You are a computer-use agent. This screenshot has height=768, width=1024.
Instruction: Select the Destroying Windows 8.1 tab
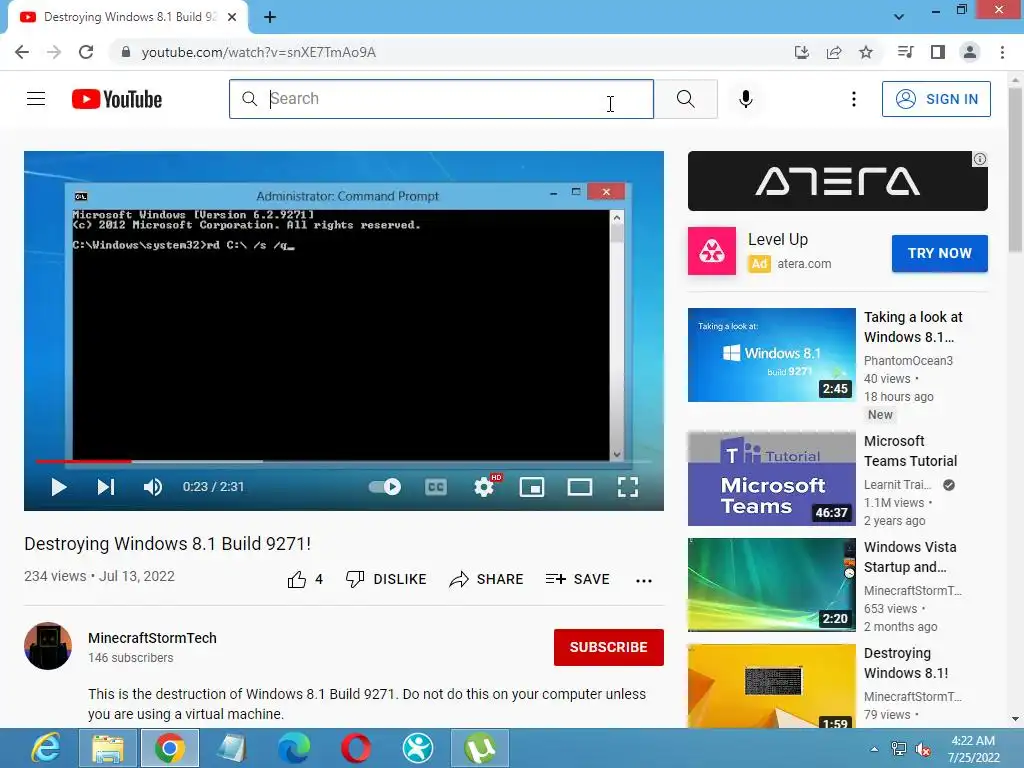point(128,18)
